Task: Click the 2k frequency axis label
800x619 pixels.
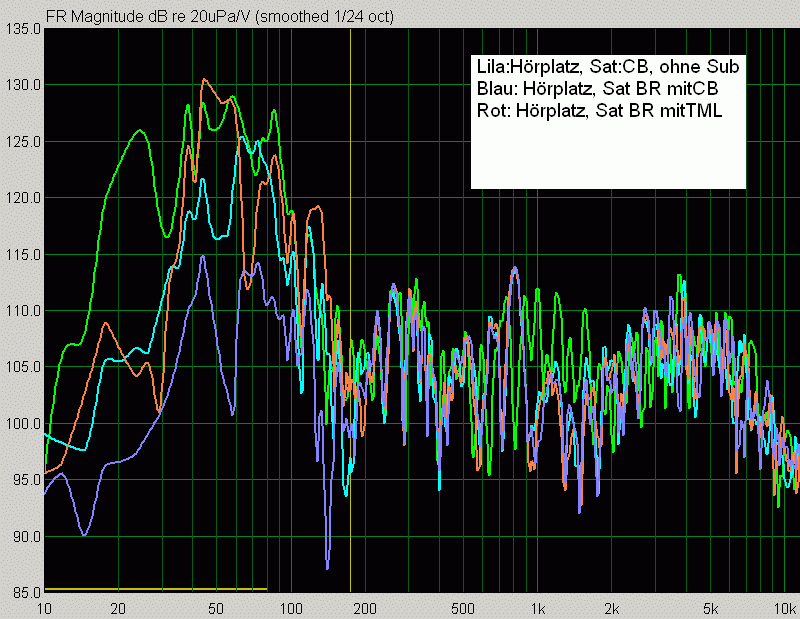Action: coord(612,608)
